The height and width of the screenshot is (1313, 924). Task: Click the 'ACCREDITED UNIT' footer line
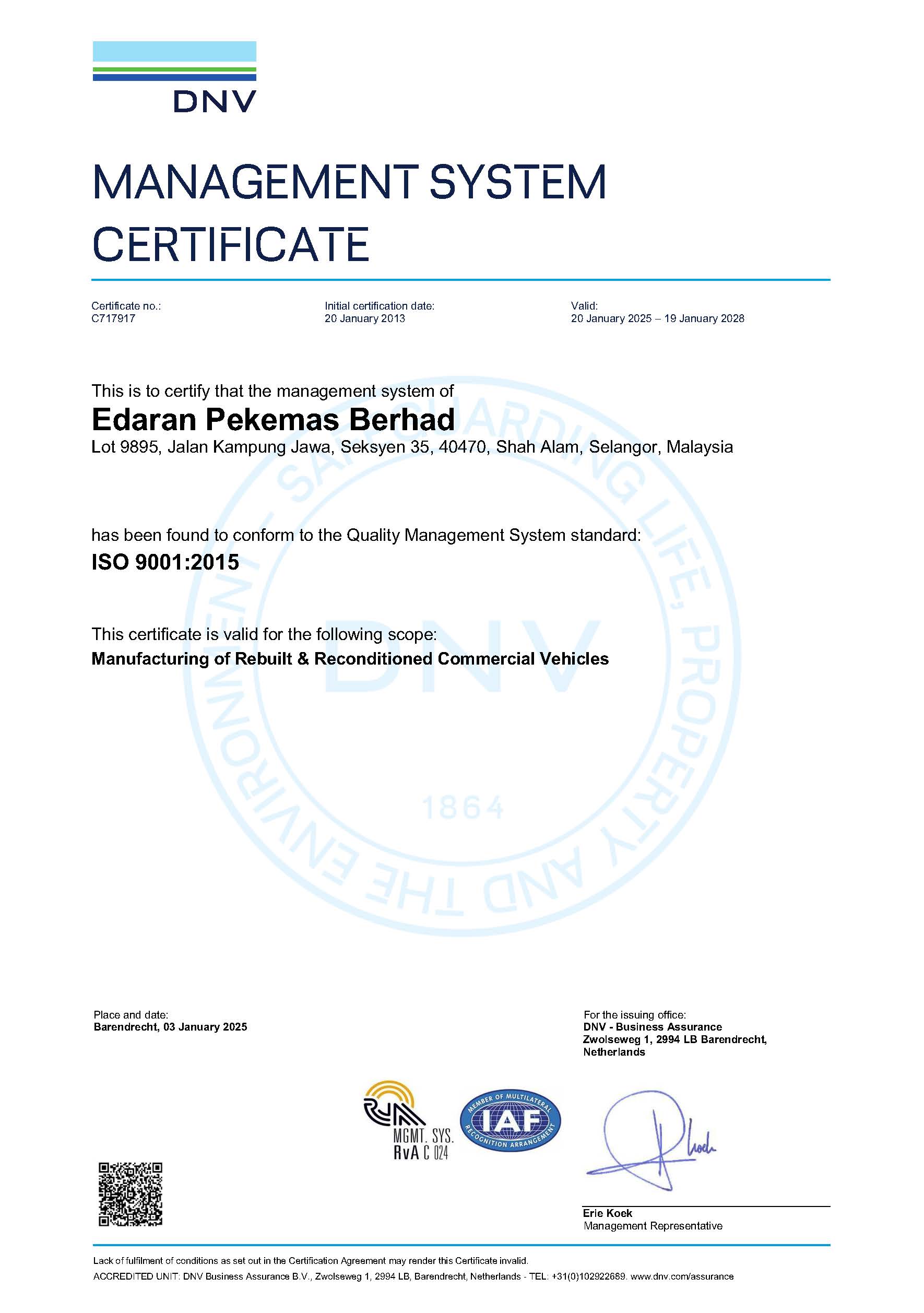tap(413, 1276)
